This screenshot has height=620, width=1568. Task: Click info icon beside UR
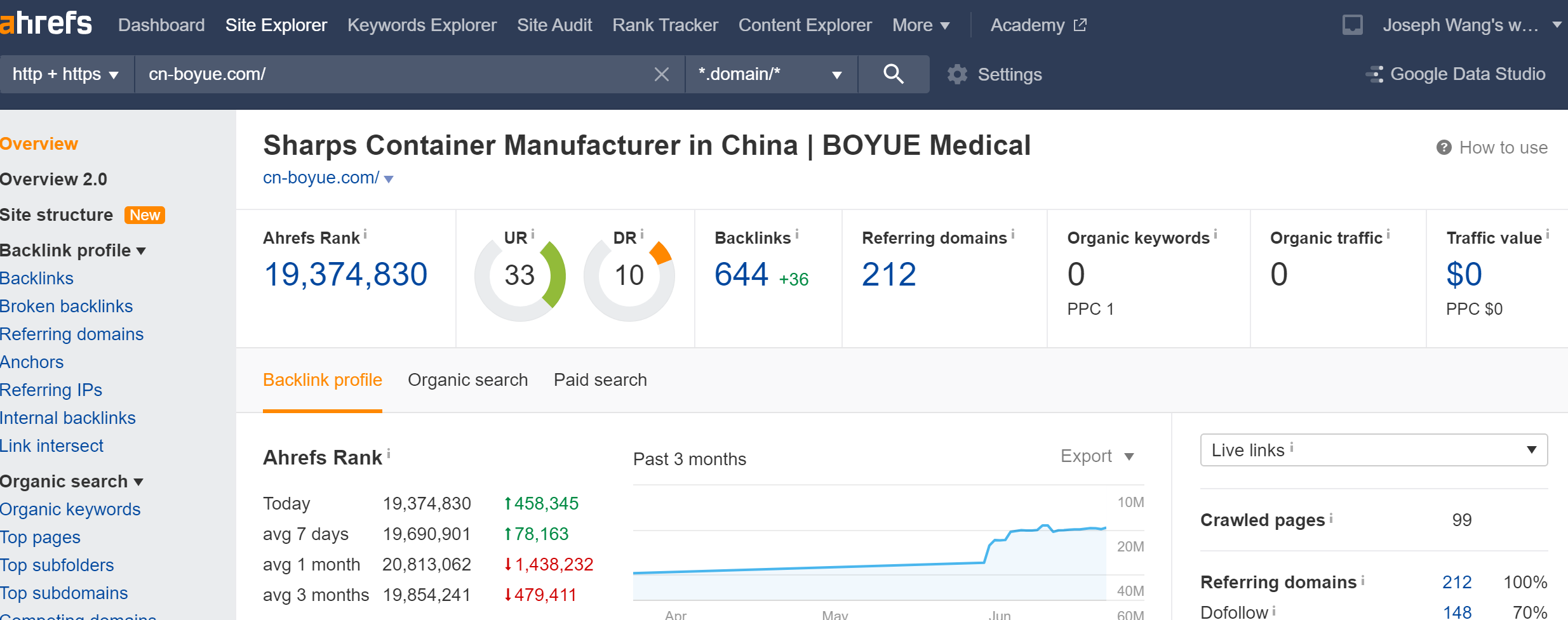(x=533, y=234)
